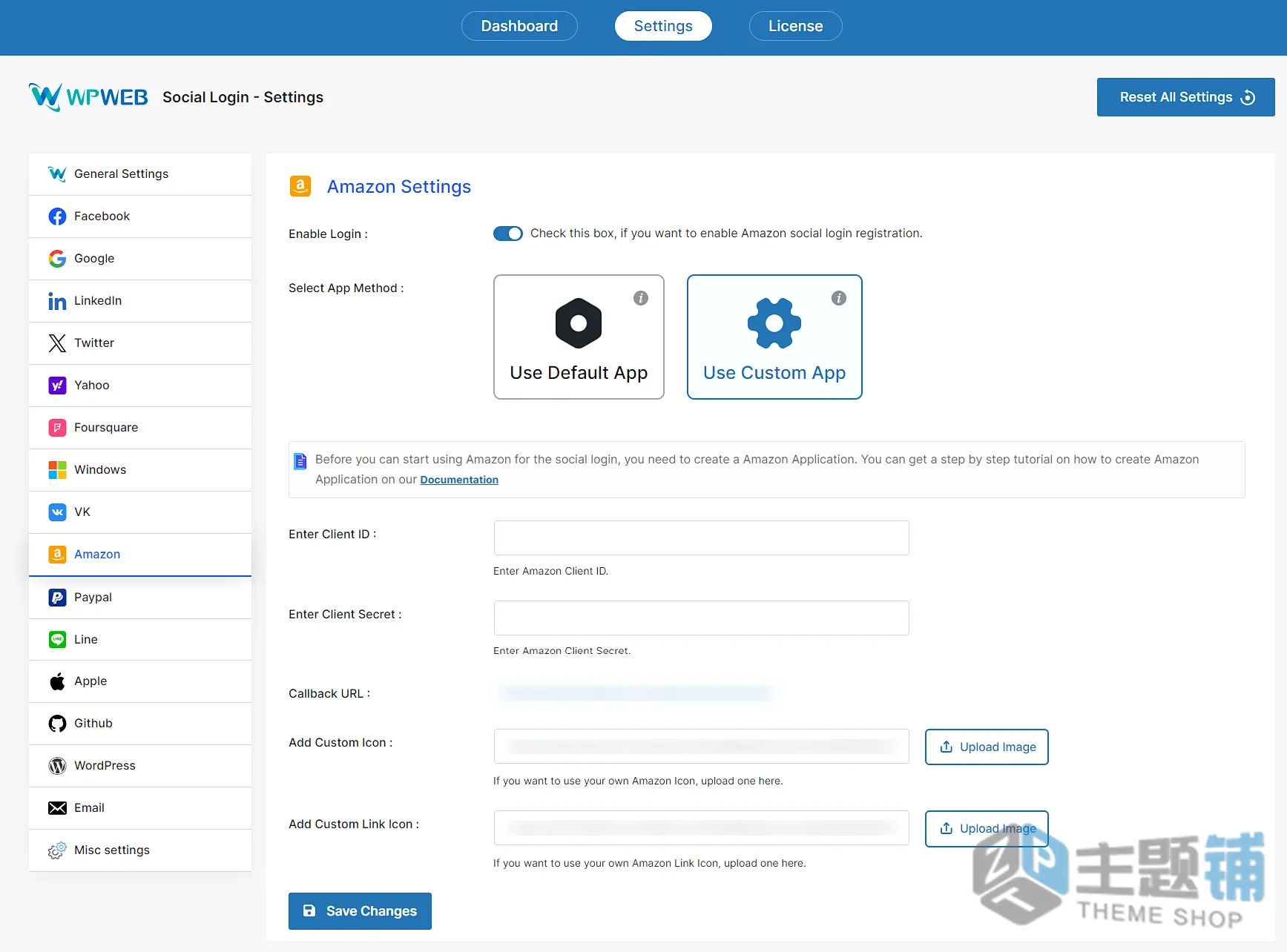Open the Apple settings section
This screenshot has height=952, width=1287.
pyautogui.click(x=140, y=681)
